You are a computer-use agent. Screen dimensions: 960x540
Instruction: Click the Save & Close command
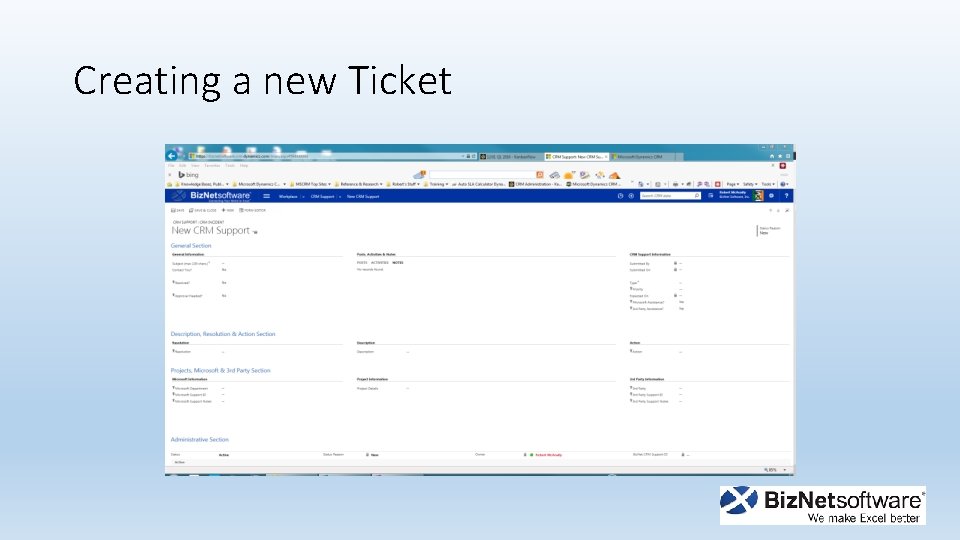[203, 210]
